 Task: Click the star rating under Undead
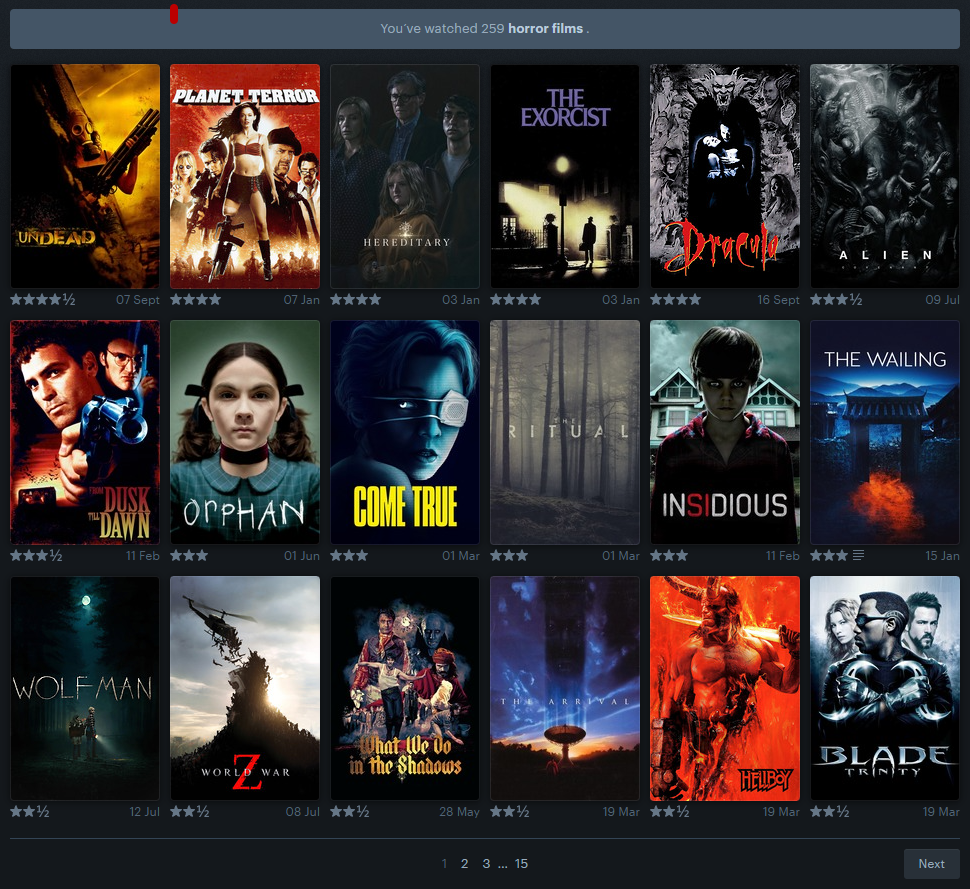(x=43, y=299)
